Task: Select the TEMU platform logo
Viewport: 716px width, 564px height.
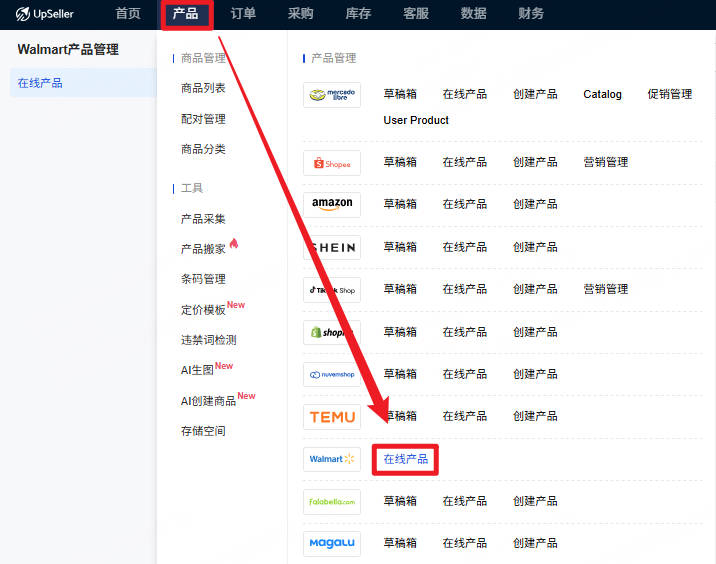Action: click(332, 417)
